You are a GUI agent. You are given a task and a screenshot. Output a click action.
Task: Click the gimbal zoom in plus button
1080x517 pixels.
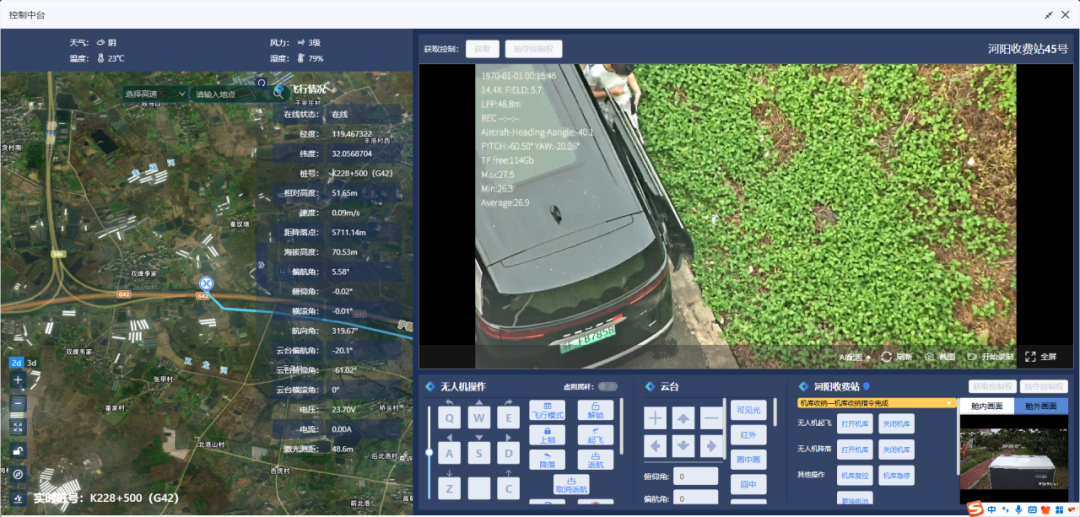click(x=655, y=418)
